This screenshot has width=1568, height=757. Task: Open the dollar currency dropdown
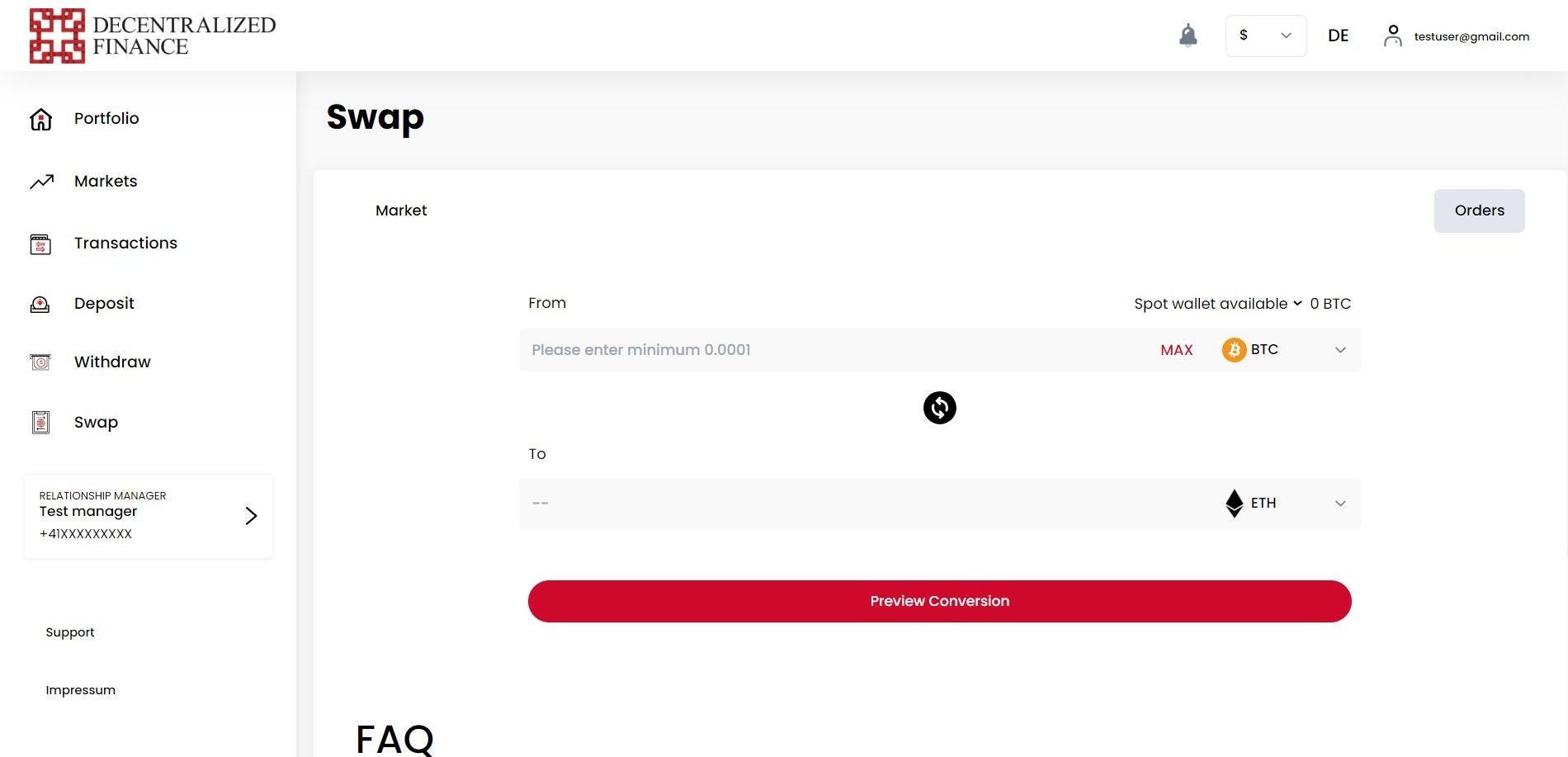pyautogui.click(x=1265, y=35)
